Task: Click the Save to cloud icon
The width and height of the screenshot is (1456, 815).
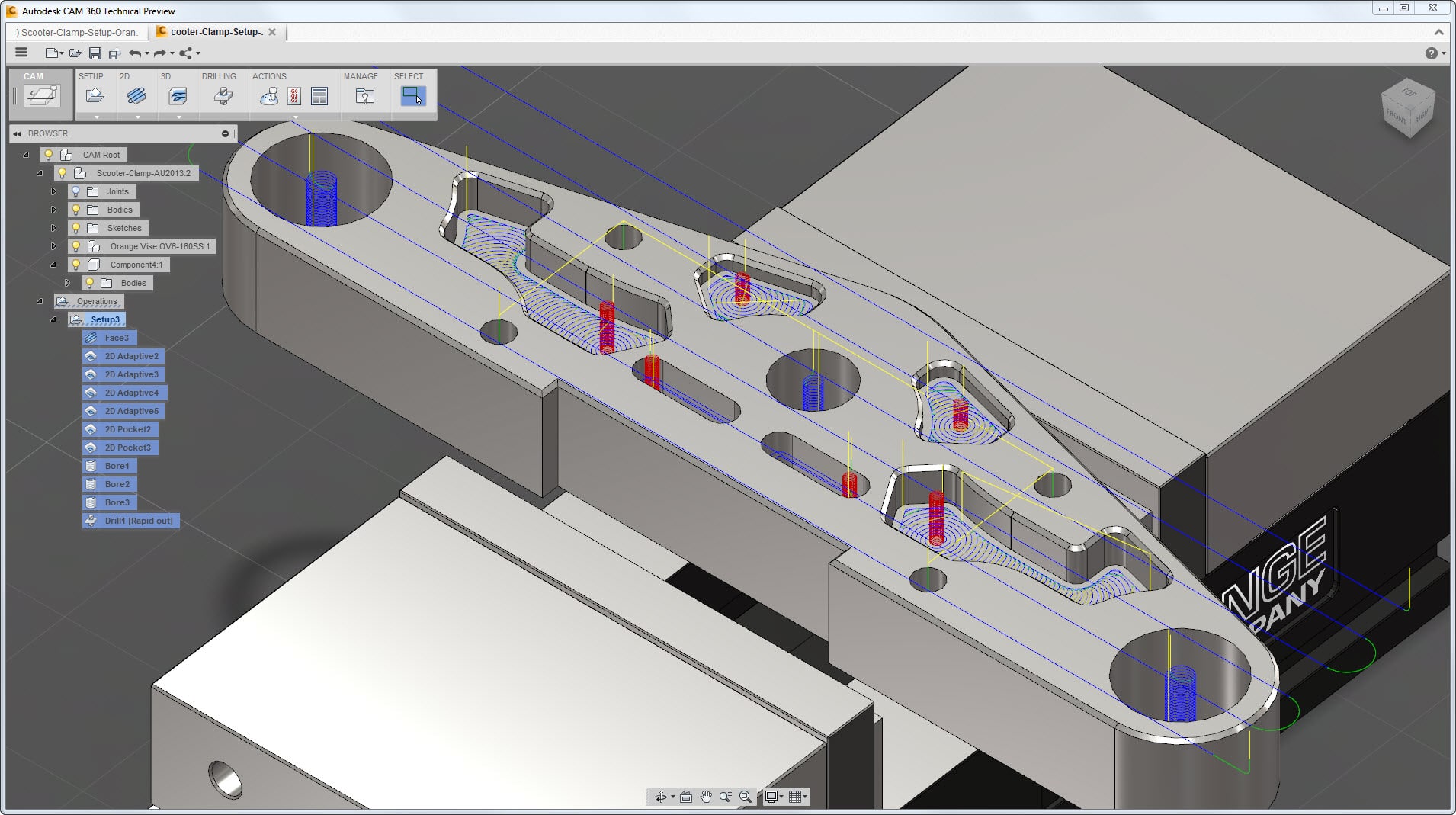Action: (114, 53)
